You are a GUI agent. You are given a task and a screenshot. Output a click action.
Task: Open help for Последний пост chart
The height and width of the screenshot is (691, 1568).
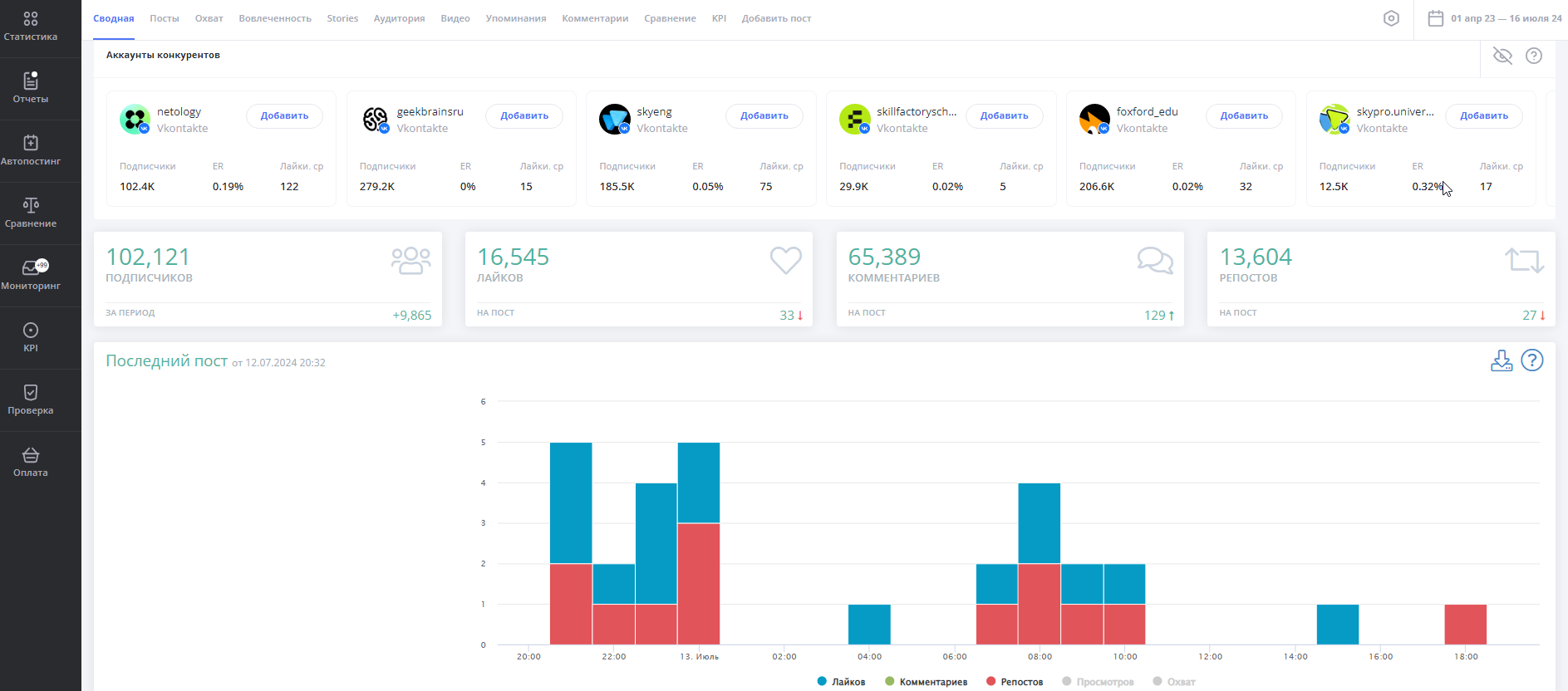[1531, 360]
